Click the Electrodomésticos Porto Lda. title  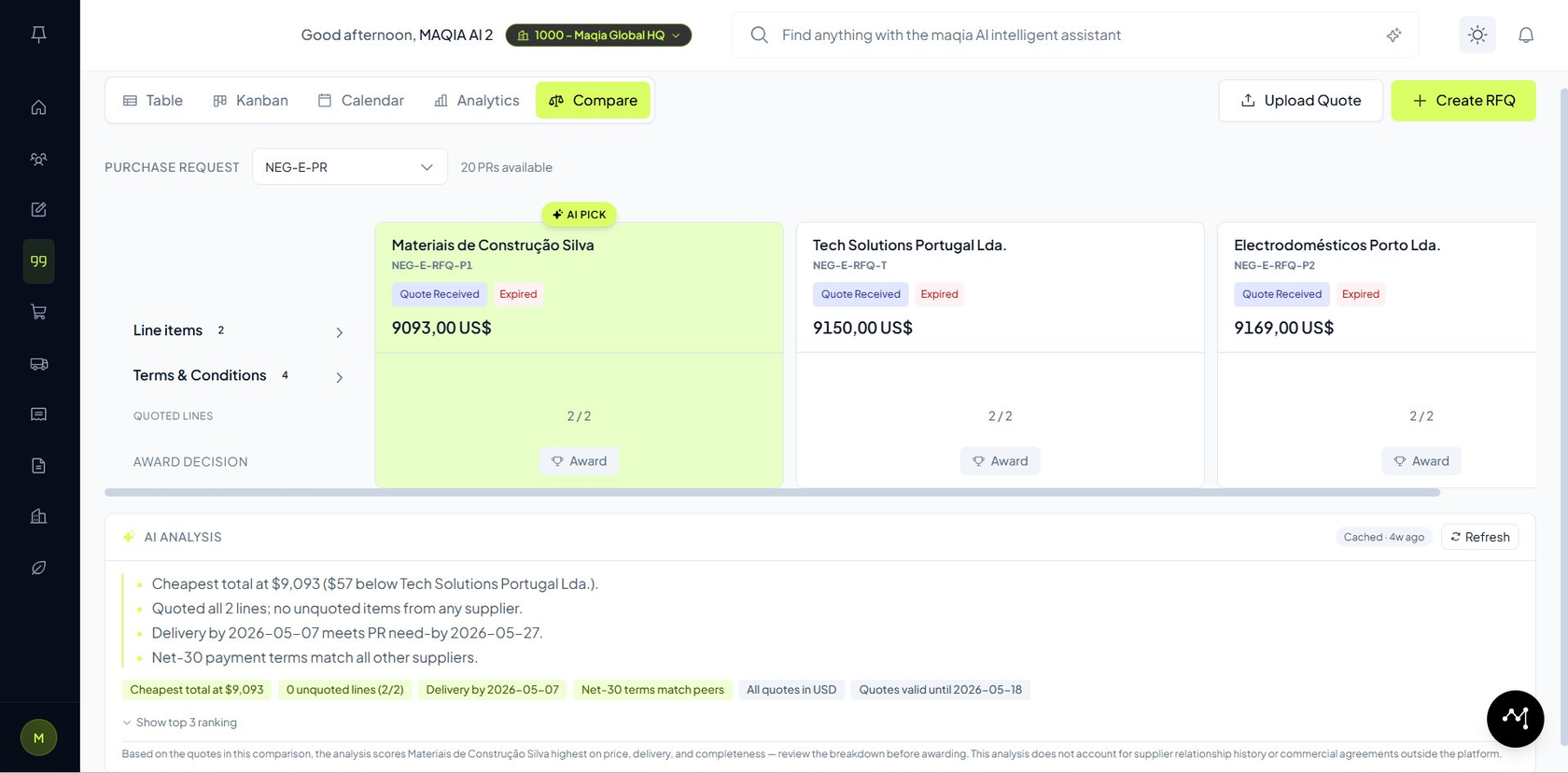[1337, 245]
